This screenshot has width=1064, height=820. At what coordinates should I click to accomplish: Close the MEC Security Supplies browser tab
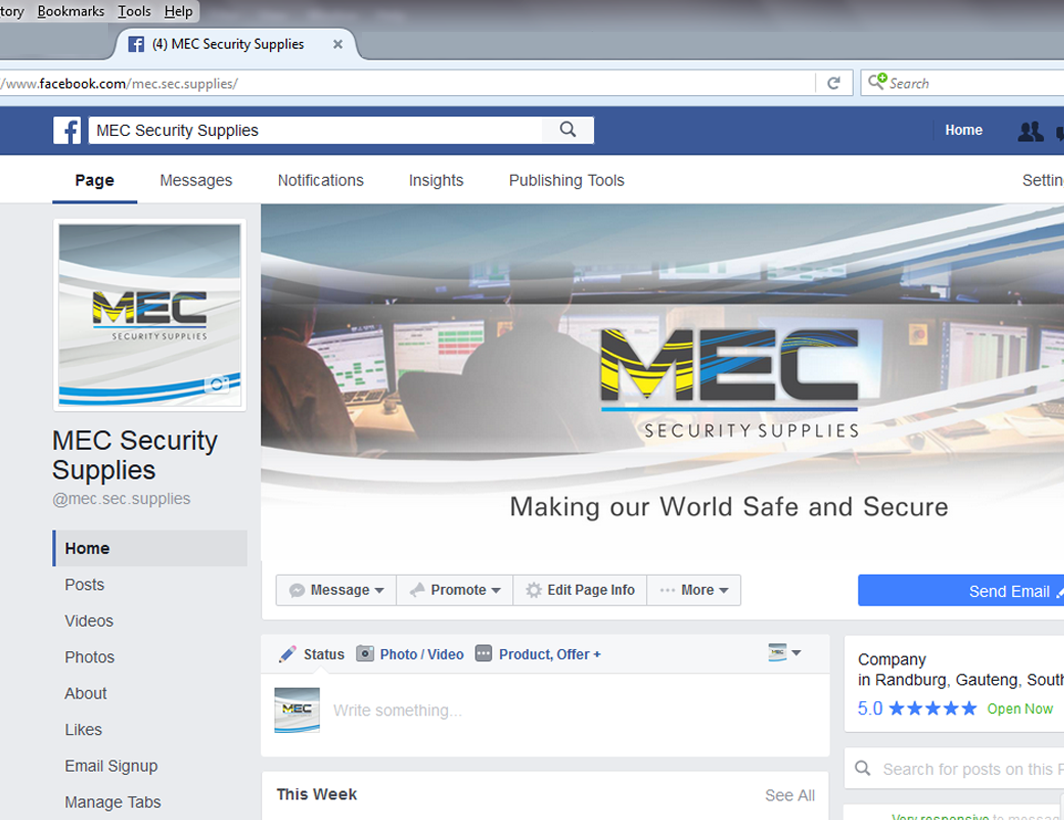[338, 44]
